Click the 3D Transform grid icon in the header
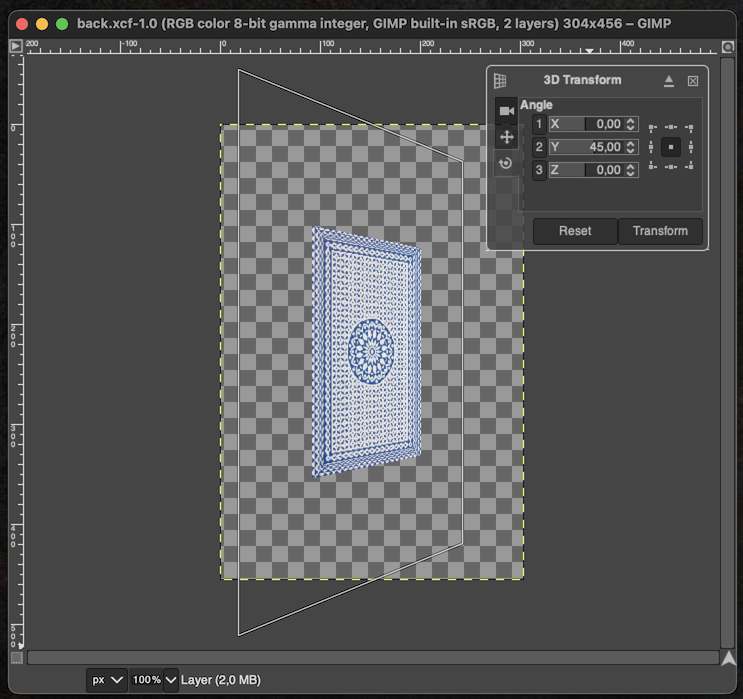 coord(500,81)
